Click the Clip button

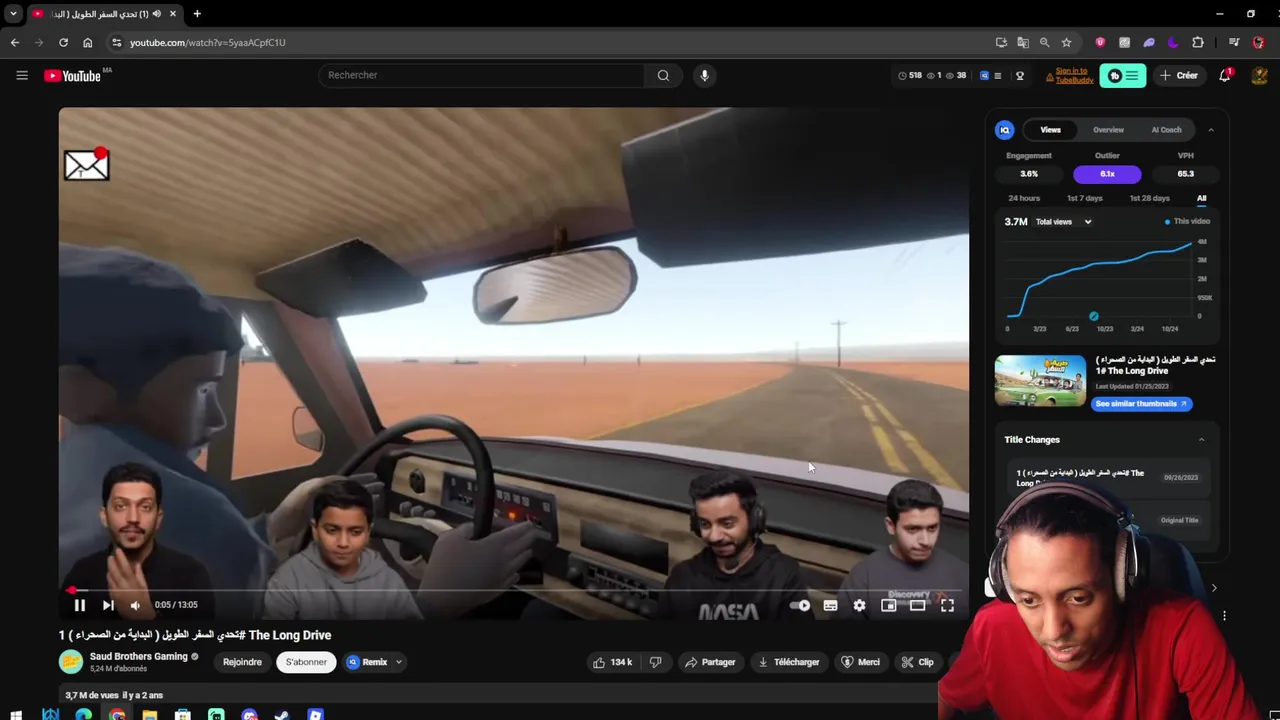coord(918,662)
